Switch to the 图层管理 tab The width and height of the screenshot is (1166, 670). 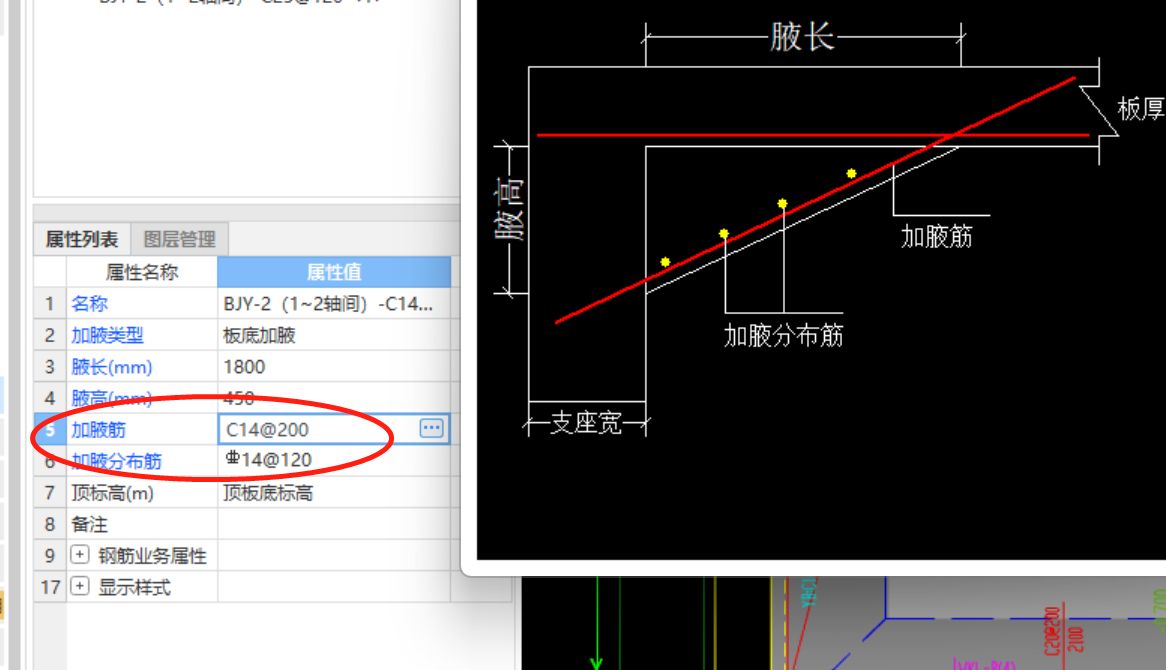[x=179, y=239]
